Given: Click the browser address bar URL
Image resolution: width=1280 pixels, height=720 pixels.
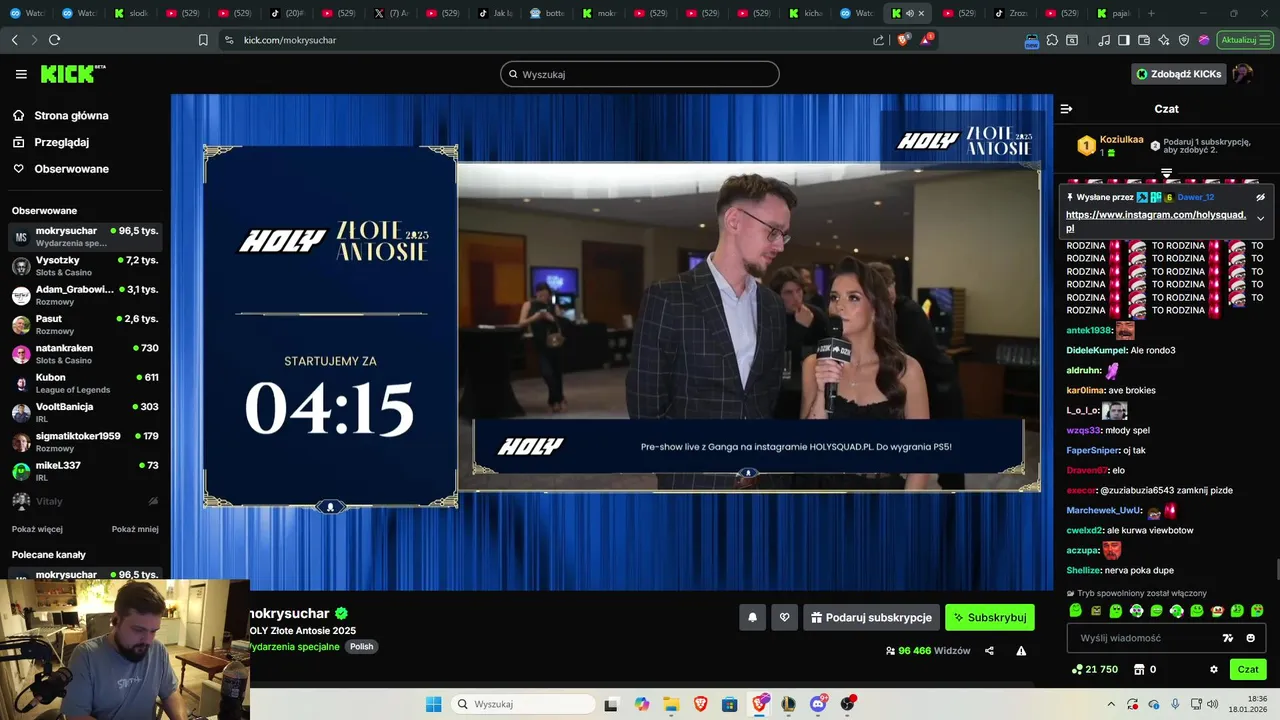Looking at the screenshot, I should 290,40.
